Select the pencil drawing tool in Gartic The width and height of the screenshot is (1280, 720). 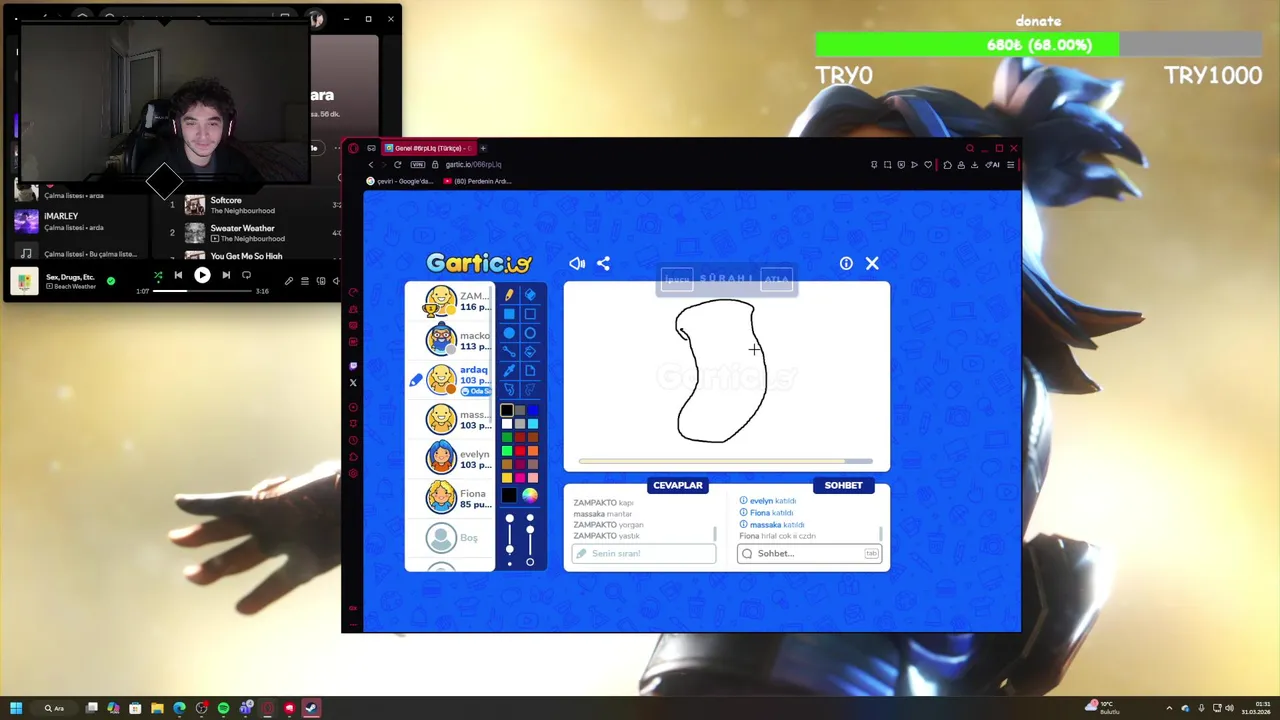[x=508, y=295]
